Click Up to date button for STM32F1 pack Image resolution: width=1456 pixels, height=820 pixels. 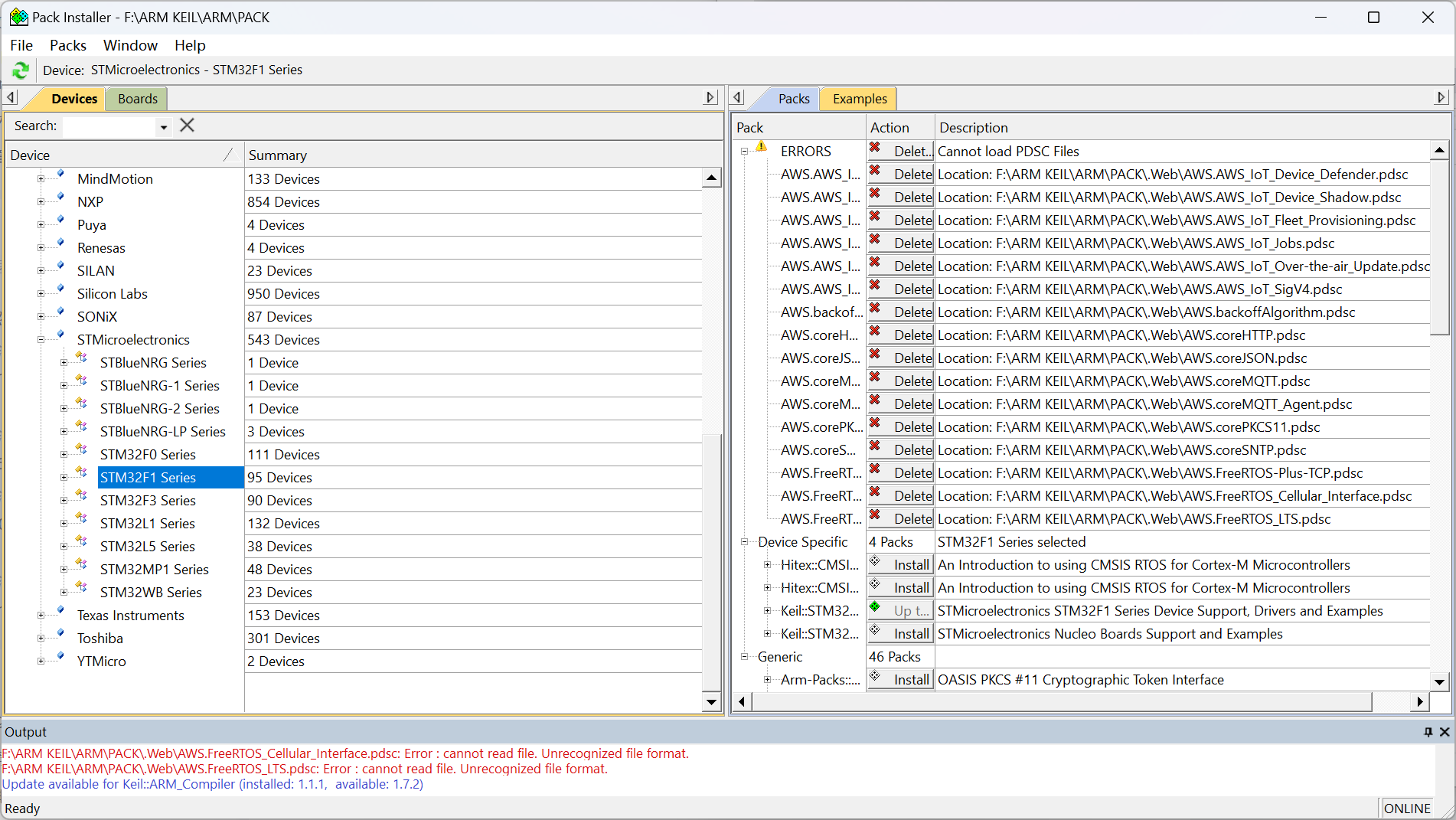(x=901, y=611)
